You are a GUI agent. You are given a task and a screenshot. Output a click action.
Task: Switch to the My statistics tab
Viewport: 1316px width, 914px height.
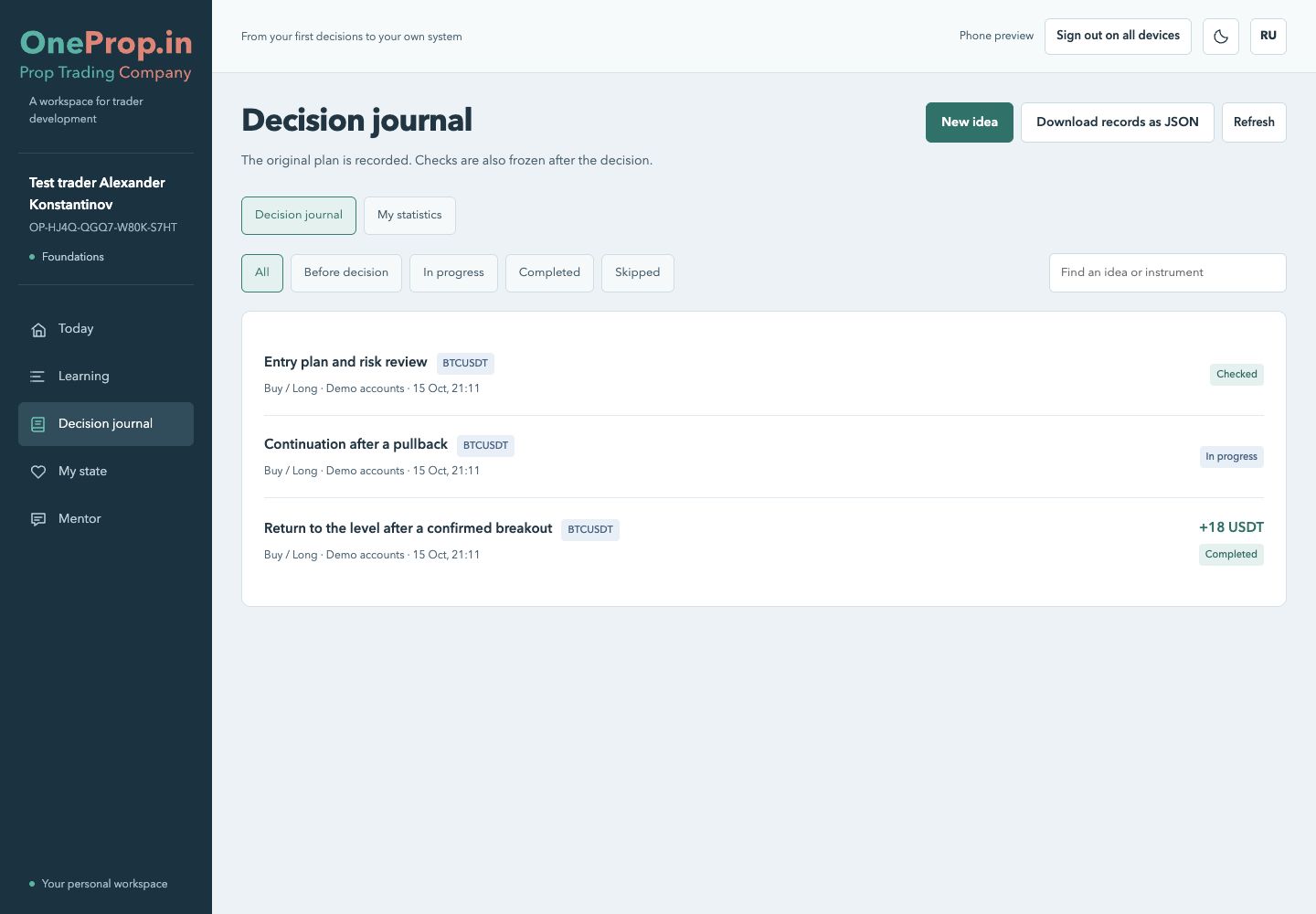click(409, 216)
